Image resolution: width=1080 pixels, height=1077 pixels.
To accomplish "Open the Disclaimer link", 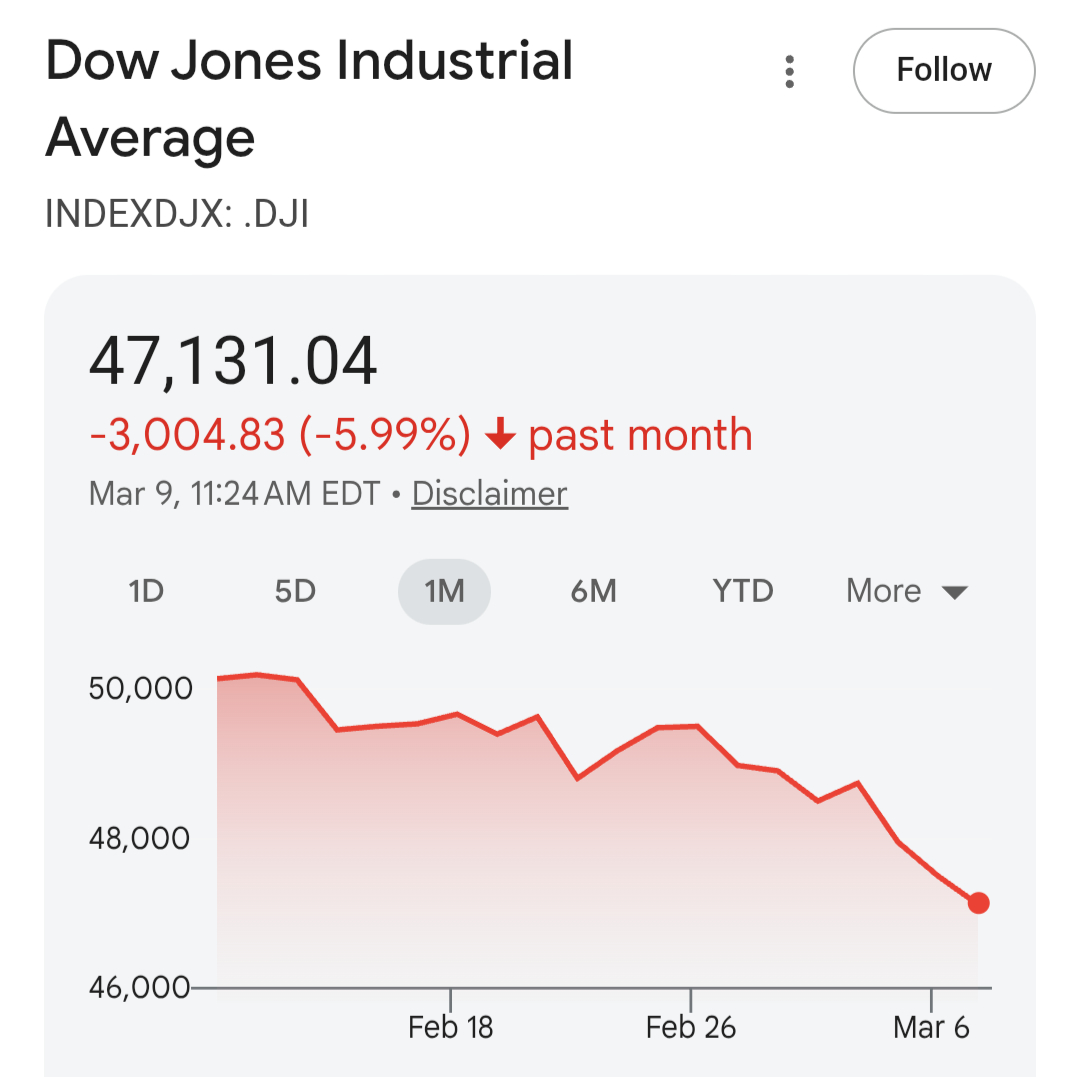I will pyautogui.click(x=490, y=494).
